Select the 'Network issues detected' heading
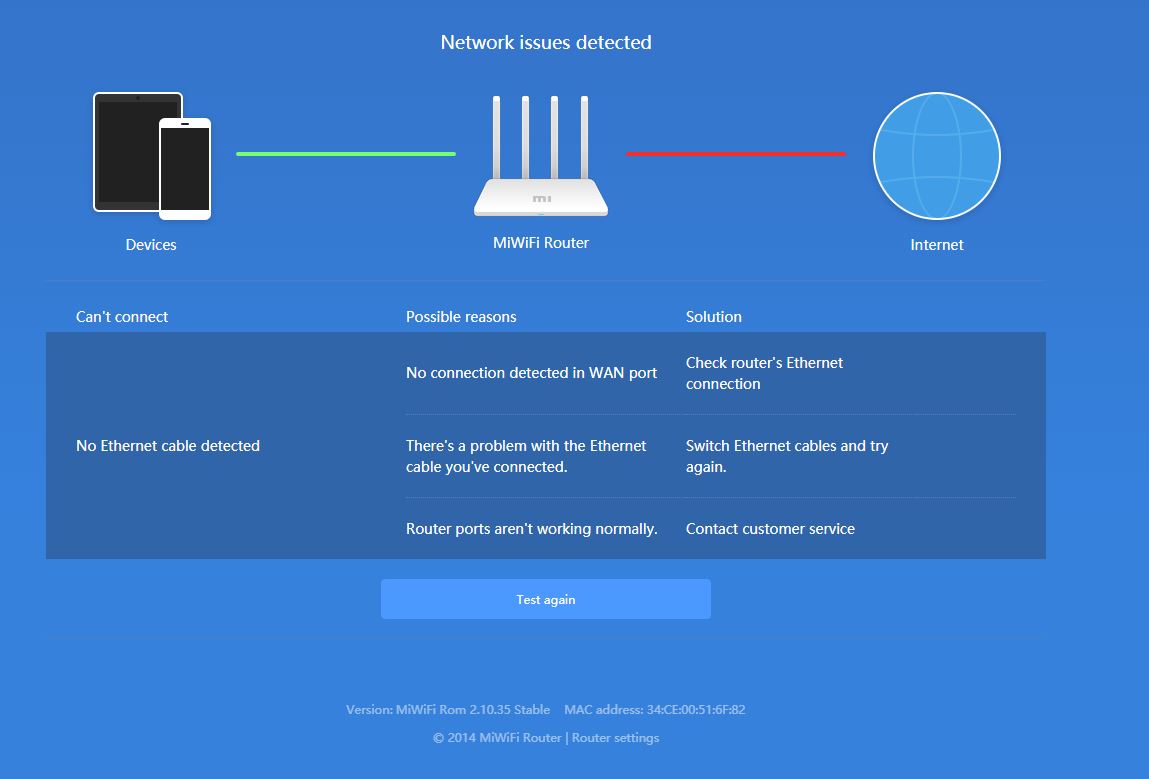This screenshot has height=779, width=1149. coord(546,43)
